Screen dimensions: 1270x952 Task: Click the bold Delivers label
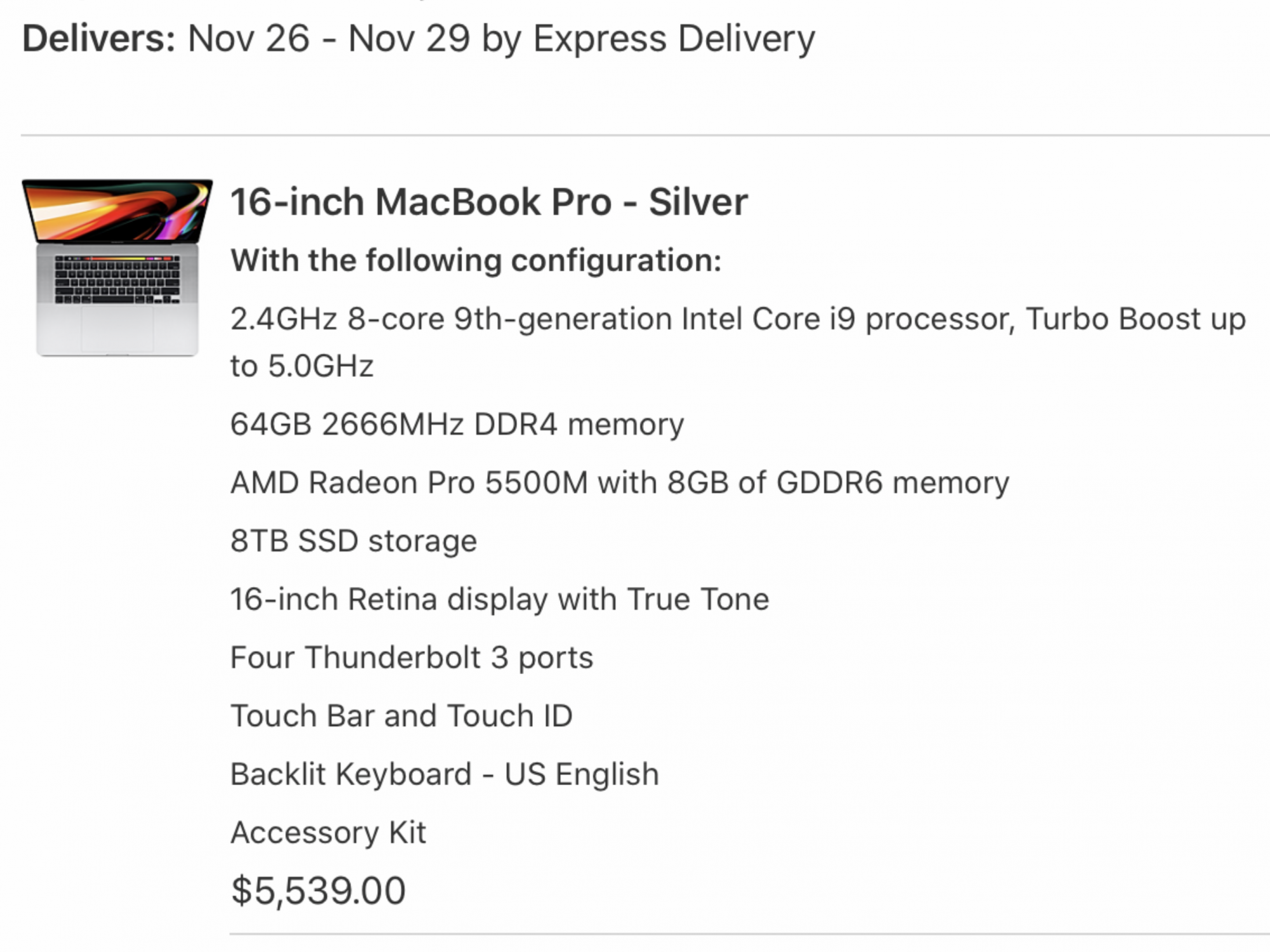98,39
